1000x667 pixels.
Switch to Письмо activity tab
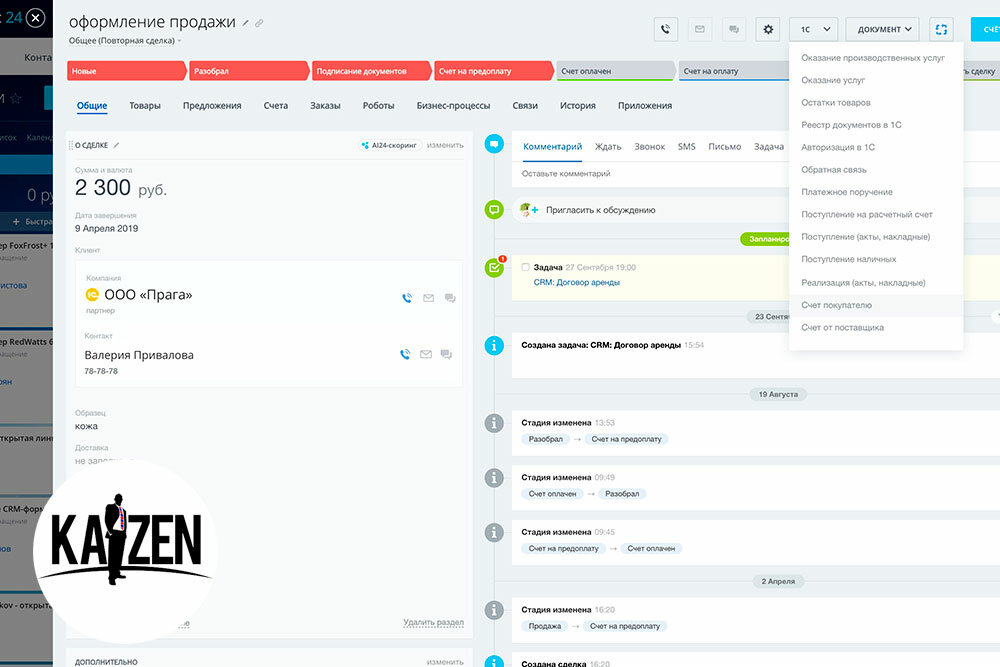(724, 147)
